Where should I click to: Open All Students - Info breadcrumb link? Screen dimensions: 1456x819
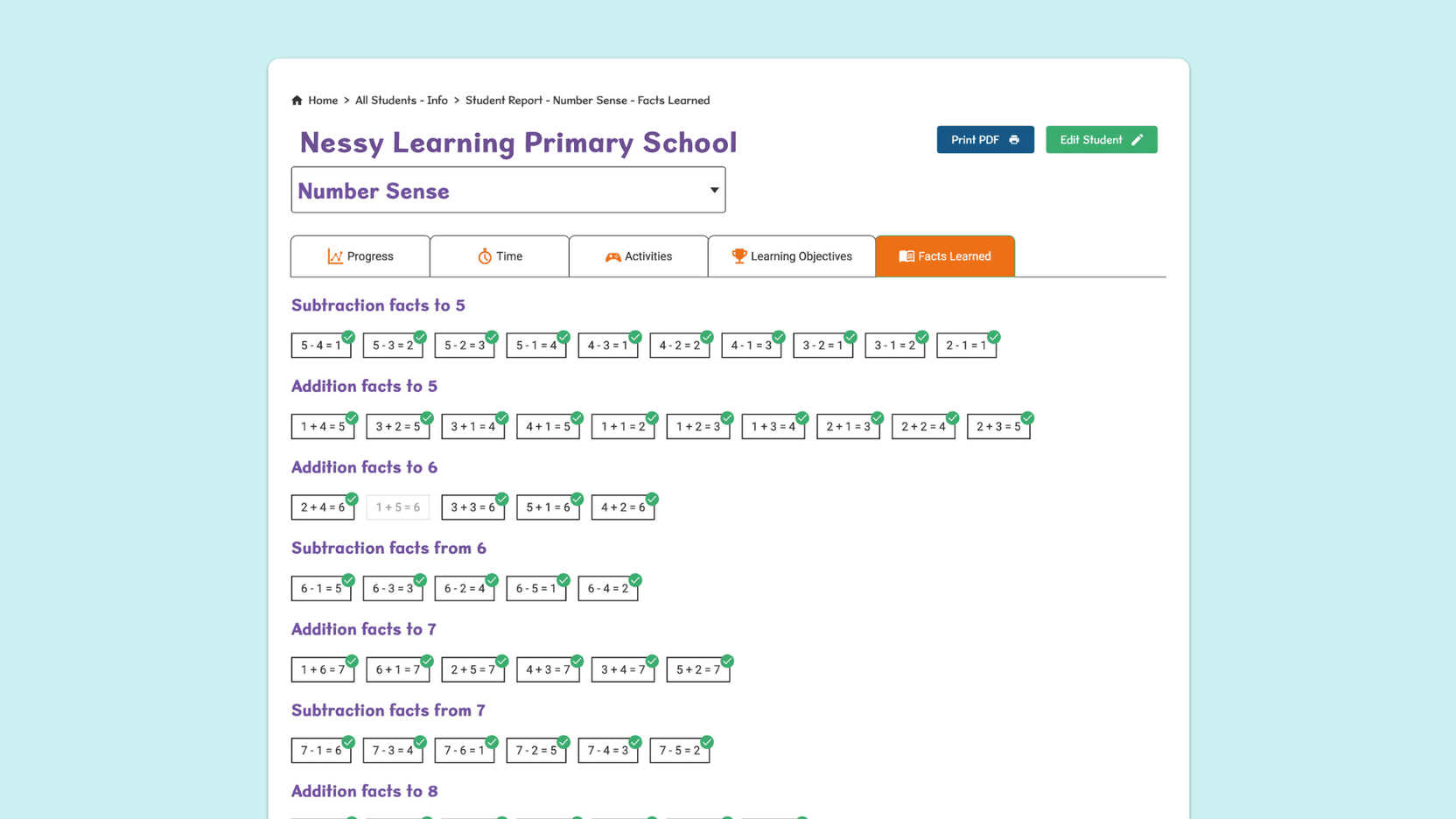(x=402, y=101)
